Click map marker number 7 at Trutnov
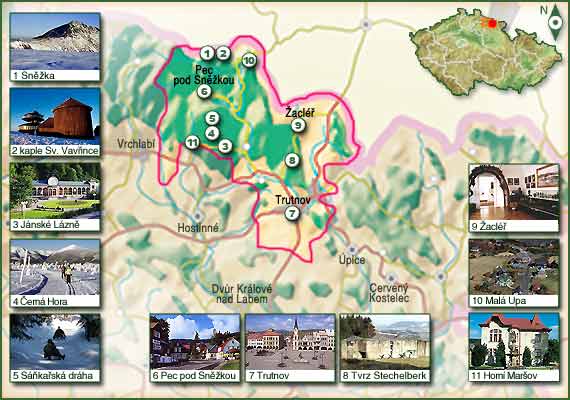 point(292,213)
